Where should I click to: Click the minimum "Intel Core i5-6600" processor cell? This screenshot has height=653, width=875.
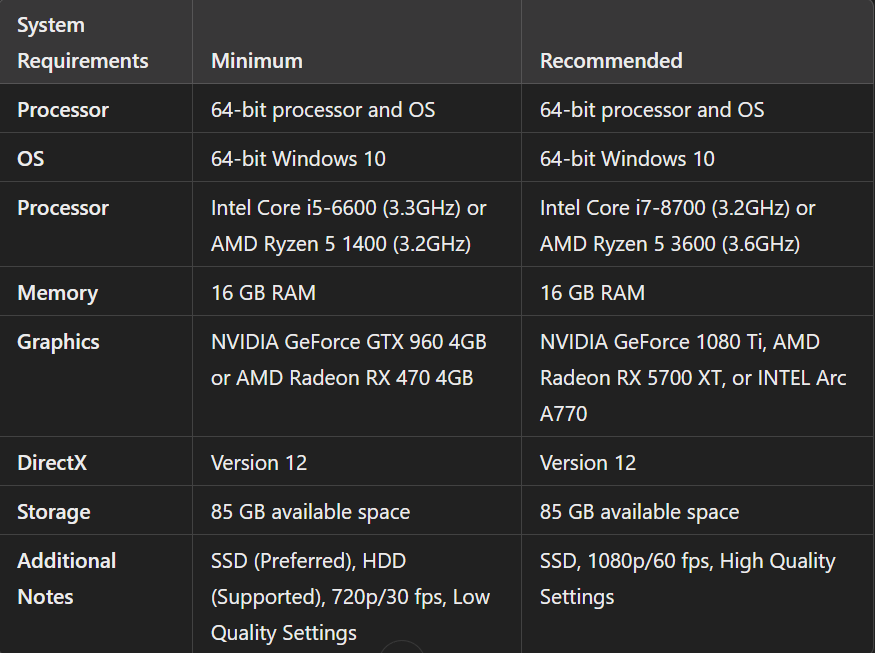coord(348,226)
